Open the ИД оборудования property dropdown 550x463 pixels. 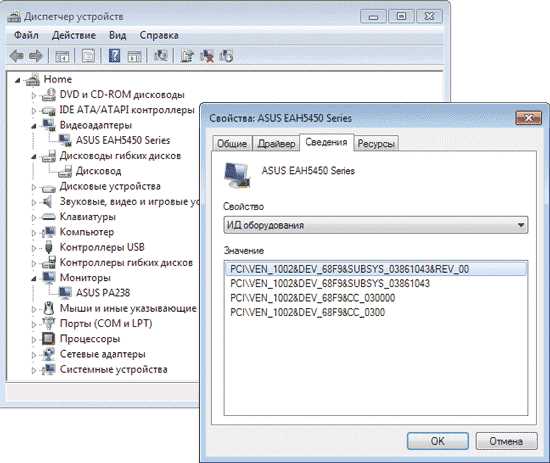coord(376,225)
